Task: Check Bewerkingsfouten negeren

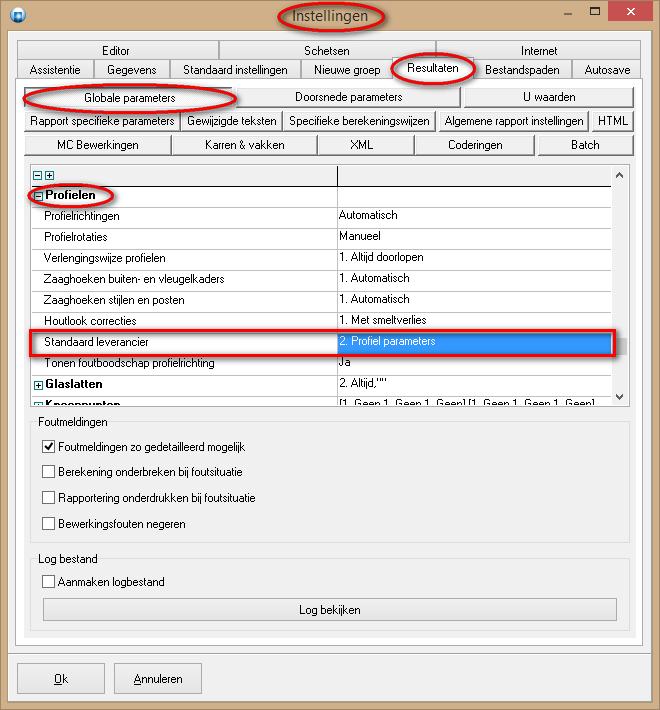Action: coord(48,524)
